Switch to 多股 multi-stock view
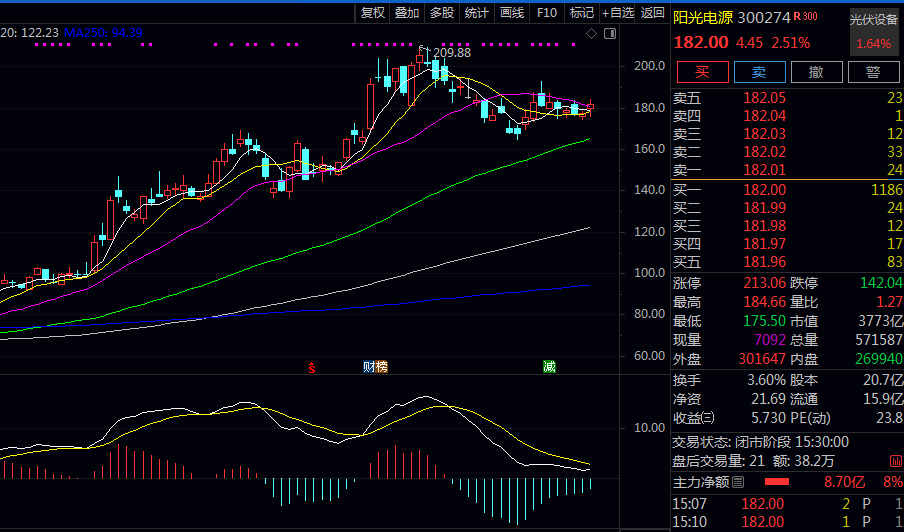 [x=442, y=13]
